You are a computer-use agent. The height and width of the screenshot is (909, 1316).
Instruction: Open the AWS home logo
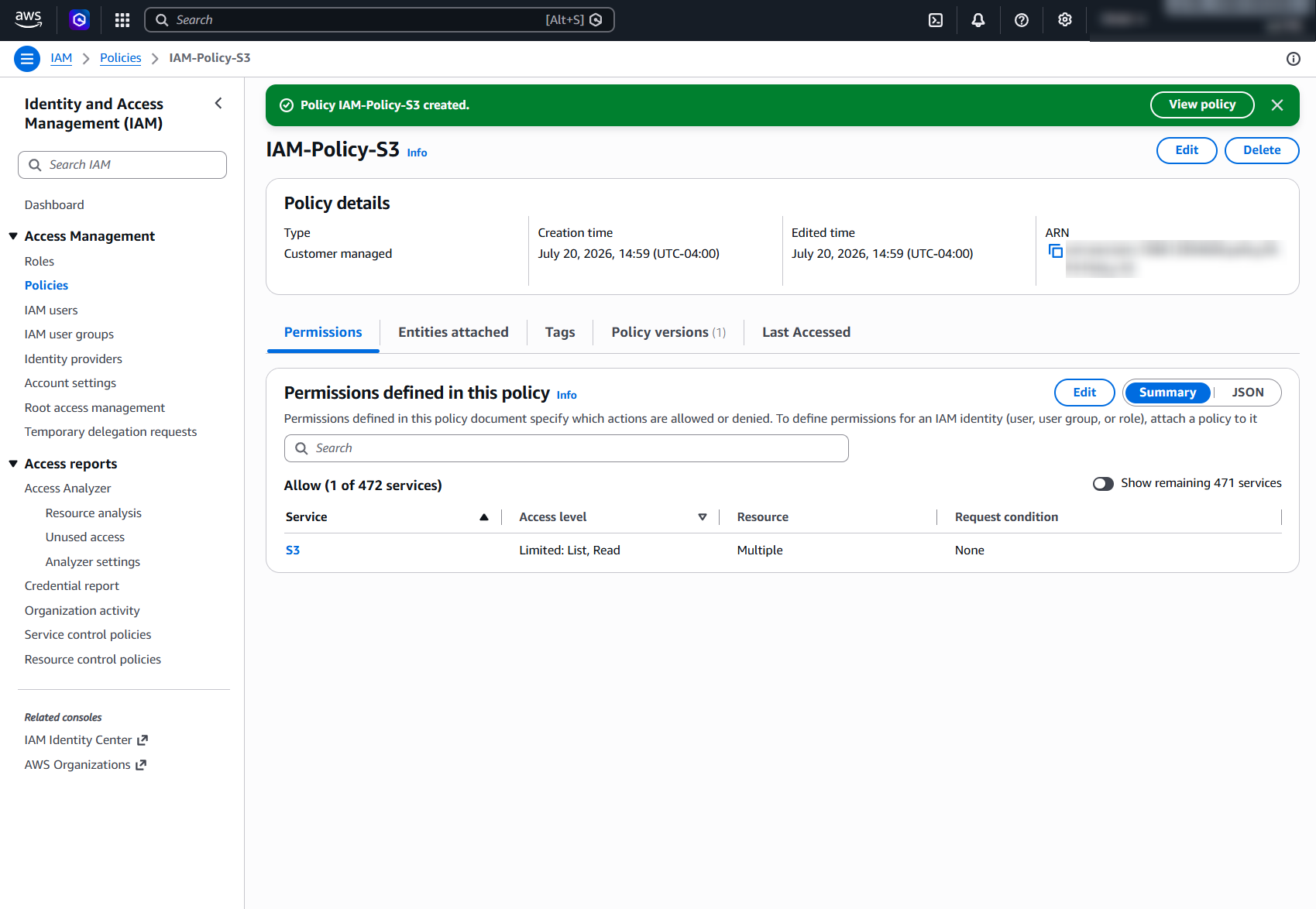[x=29, y=19]
